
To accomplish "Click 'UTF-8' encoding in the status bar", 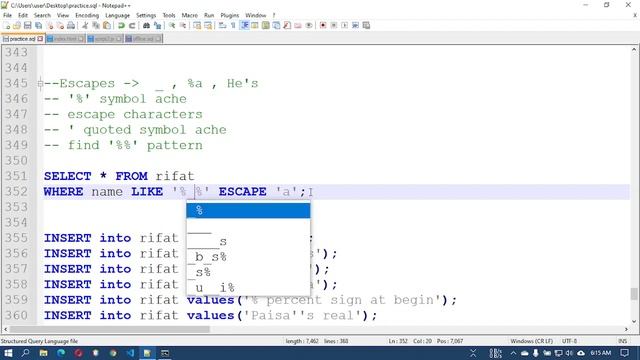I will point(569,341).
